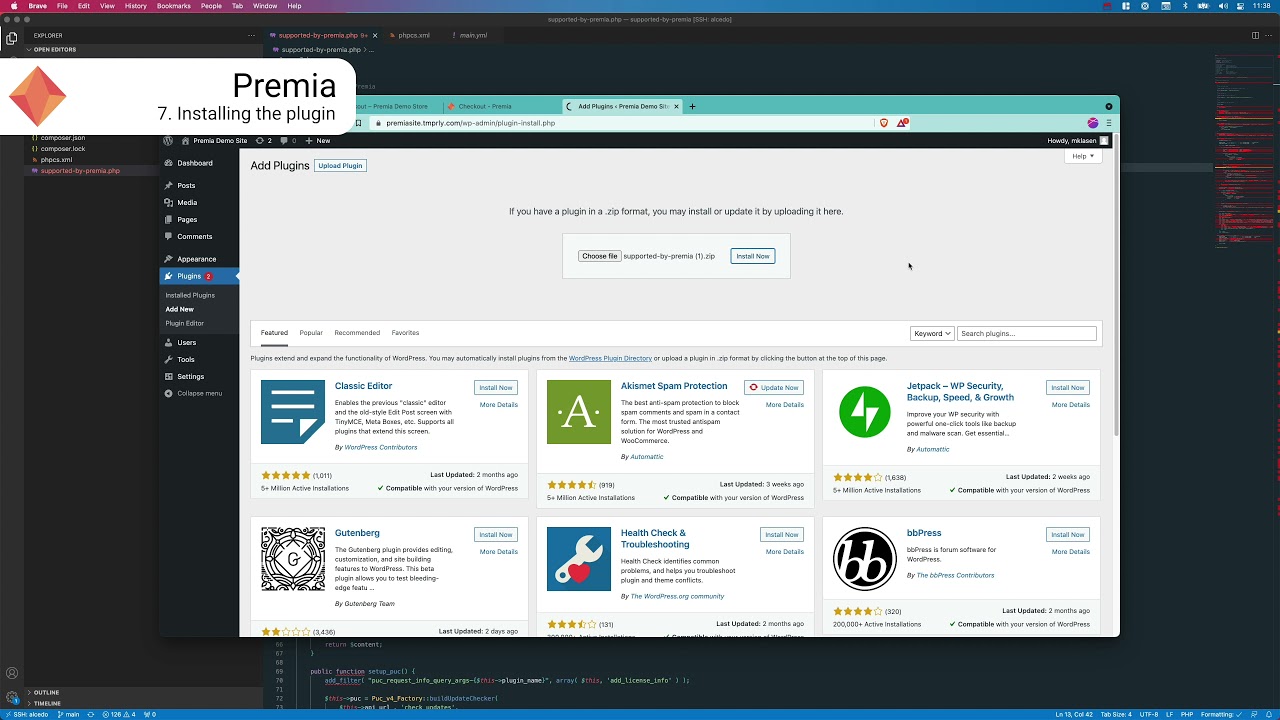Click the Brave tab search dropdown arrow

pyautogui.click(x=1109, y=106)
